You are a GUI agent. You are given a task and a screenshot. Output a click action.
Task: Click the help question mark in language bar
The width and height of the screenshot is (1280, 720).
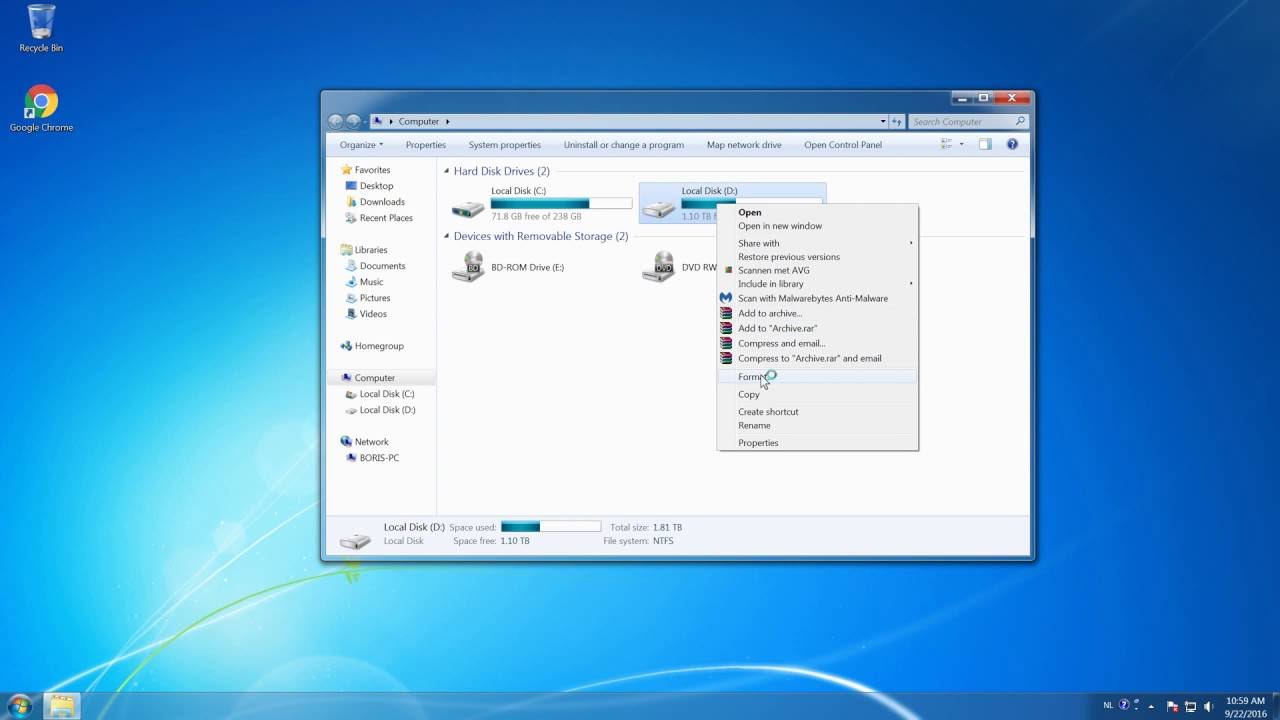point(1124,705)
